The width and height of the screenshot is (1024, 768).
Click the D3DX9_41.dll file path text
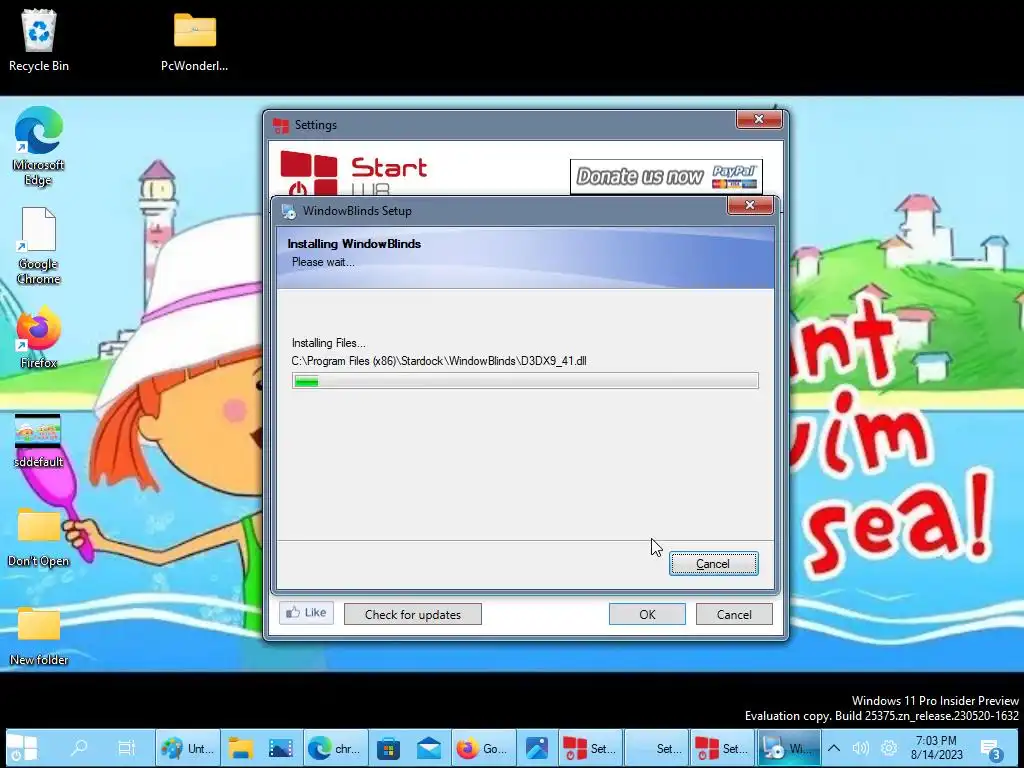coord(439,360)
